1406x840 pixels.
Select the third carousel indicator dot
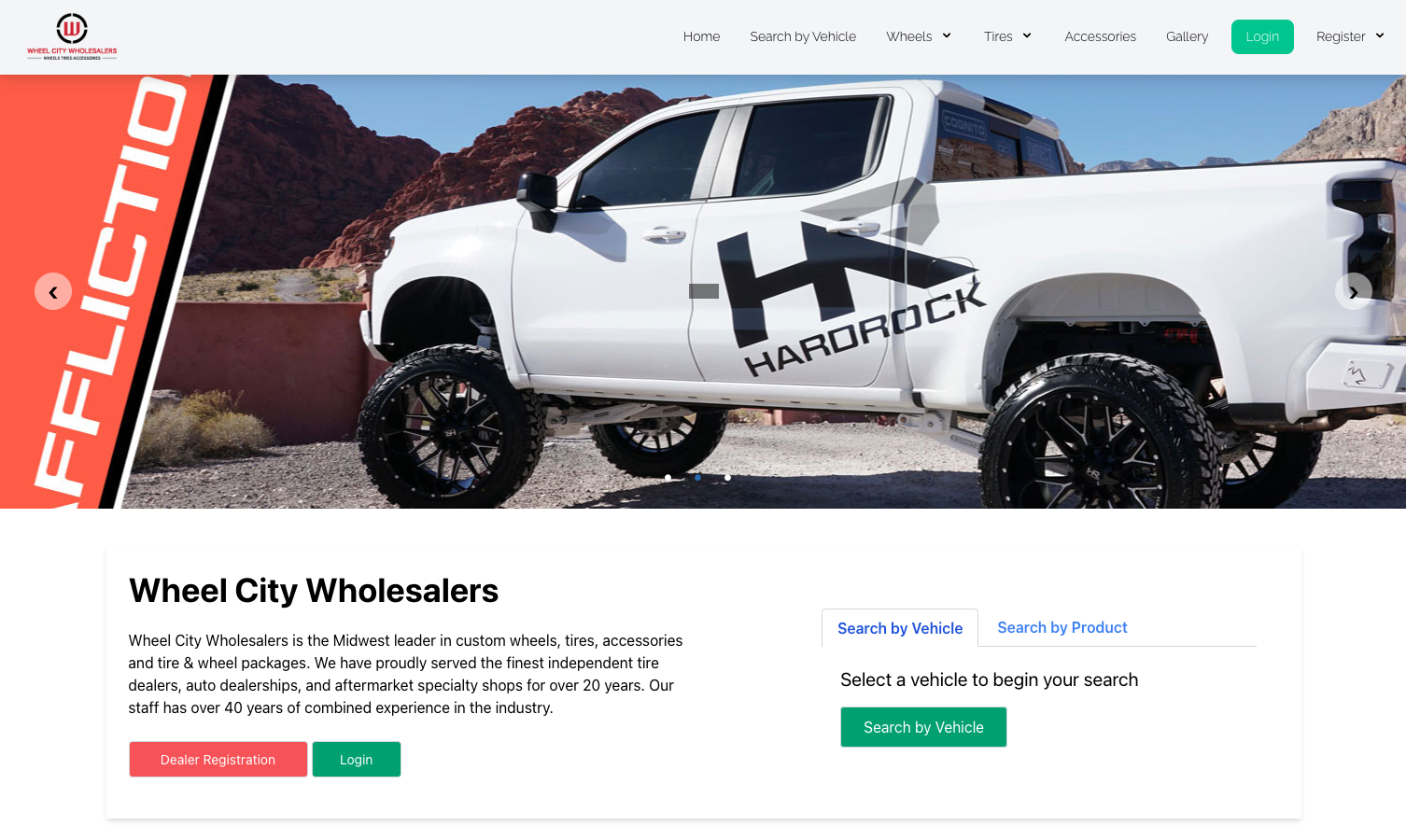point(727,477)
